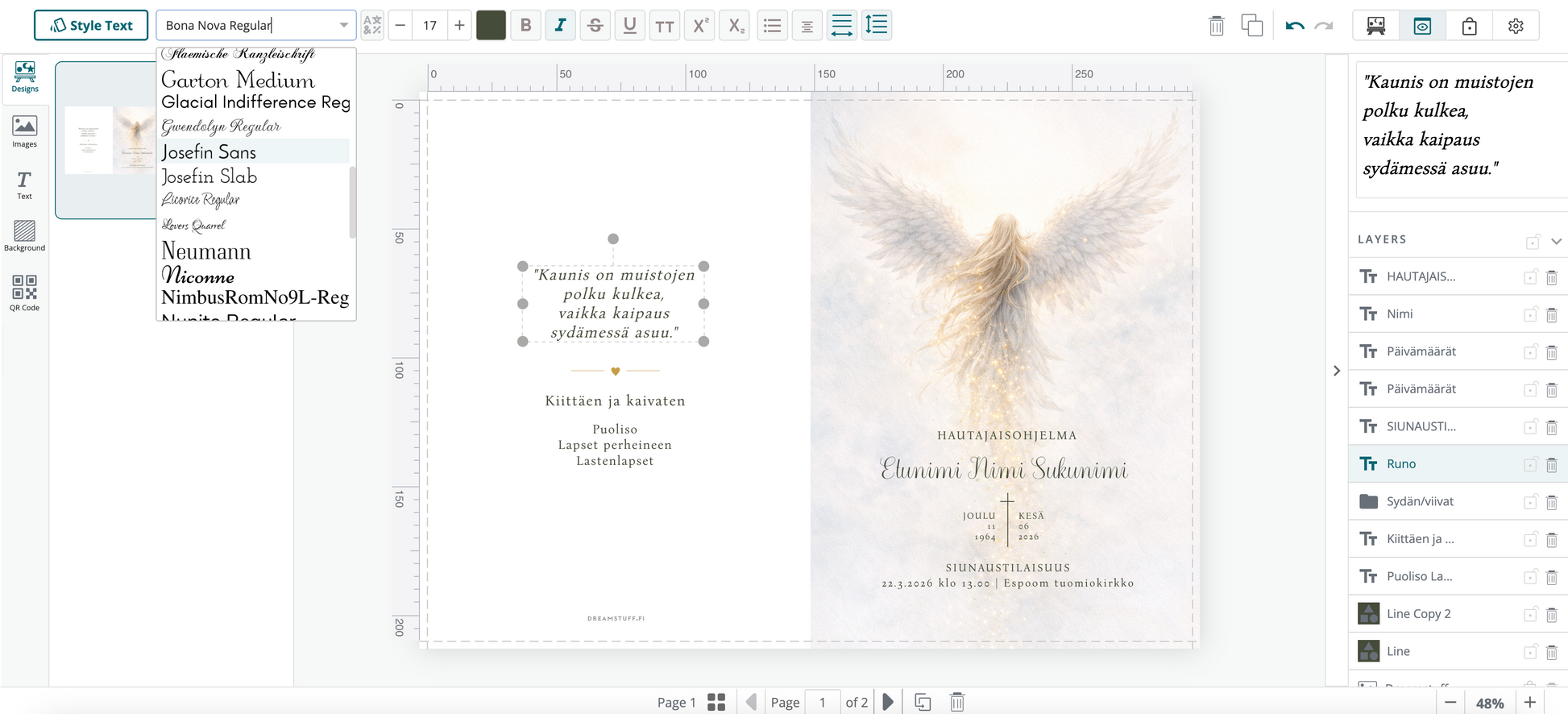Screen dimensions: 1568x714
Task: Open the settings gear
Action: tap(1516, 26)
